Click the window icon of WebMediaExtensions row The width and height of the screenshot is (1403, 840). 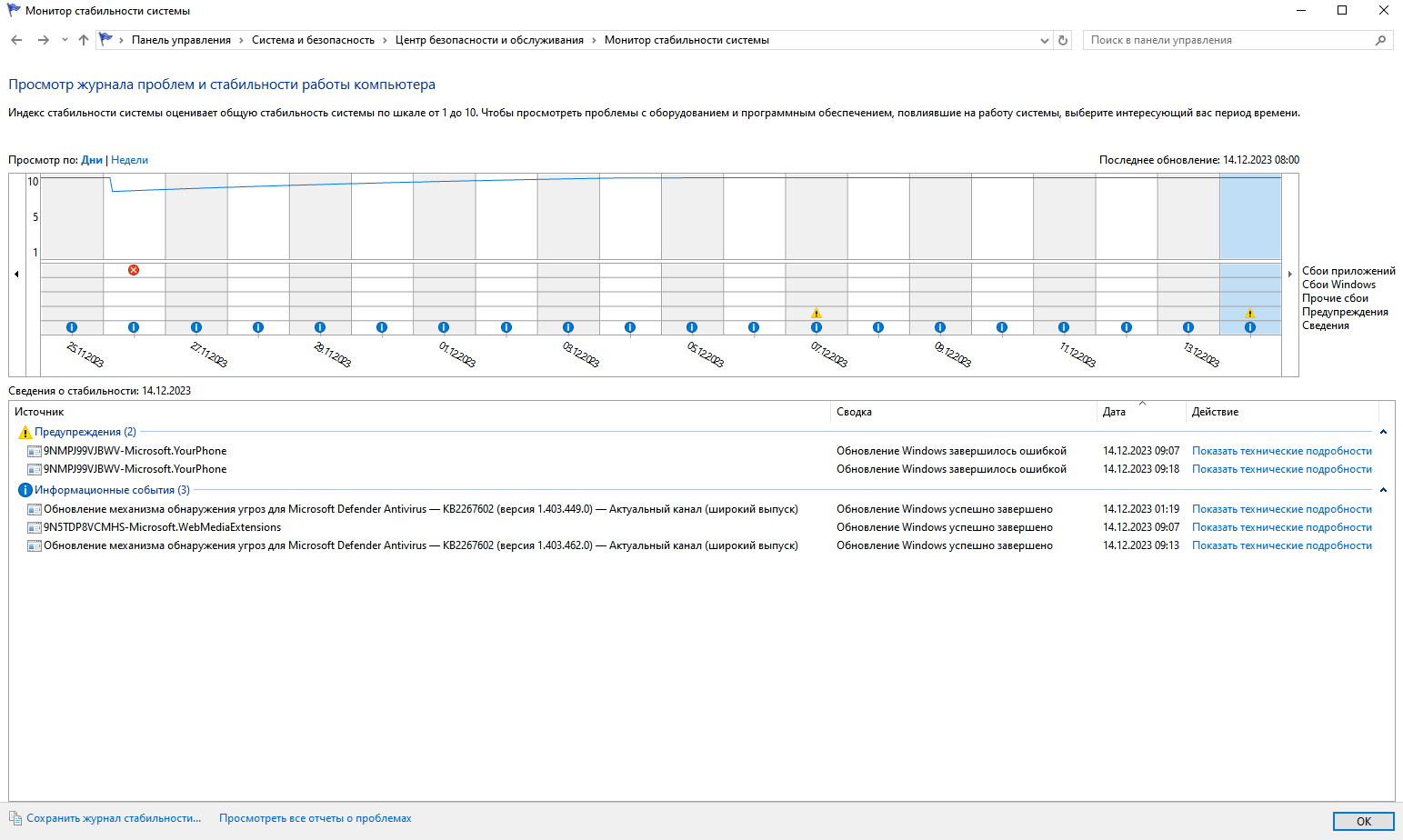click(x=35, y=527)
